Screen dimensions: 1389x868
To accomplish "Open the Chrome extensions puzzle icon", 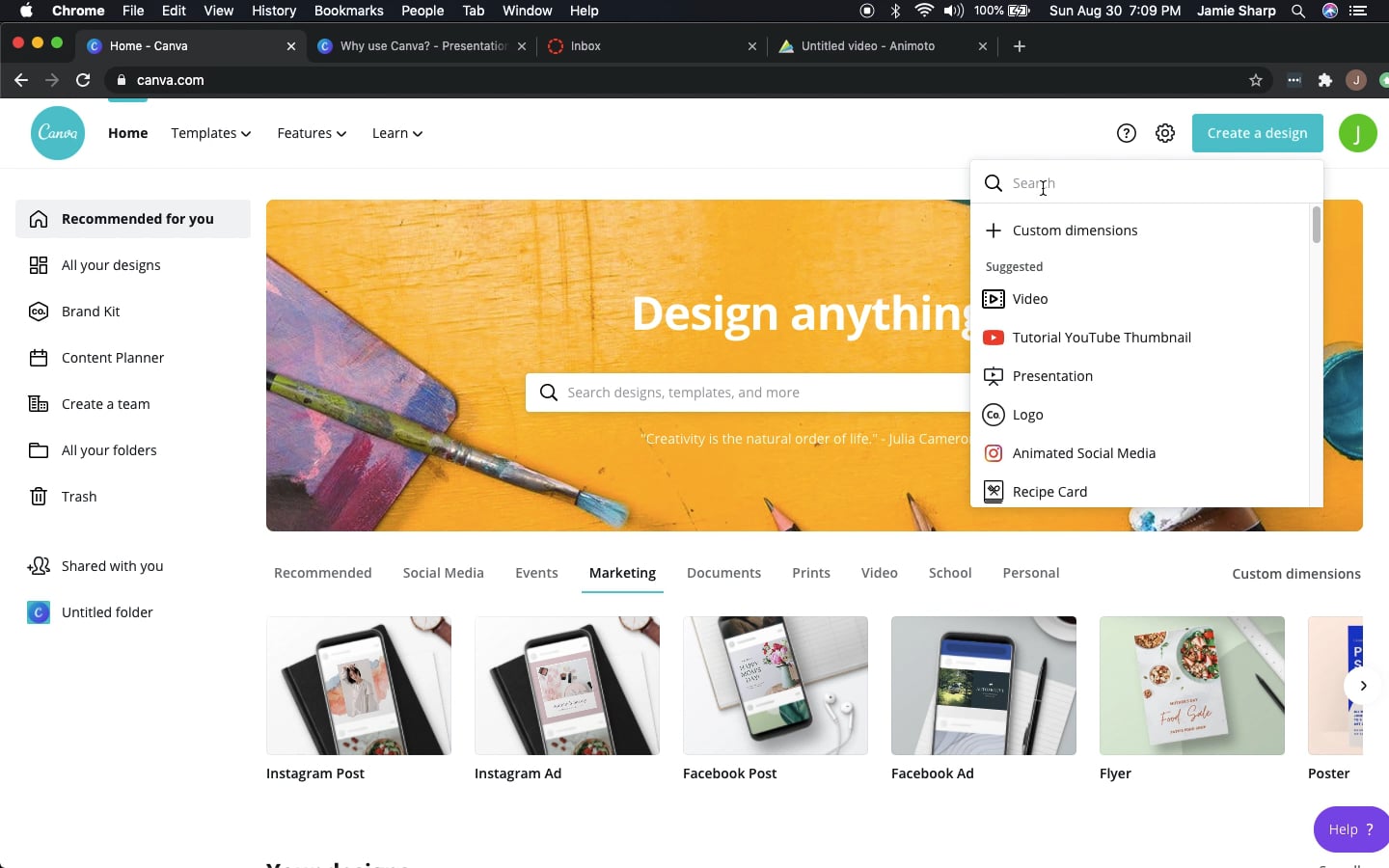I will (1325, 80).
